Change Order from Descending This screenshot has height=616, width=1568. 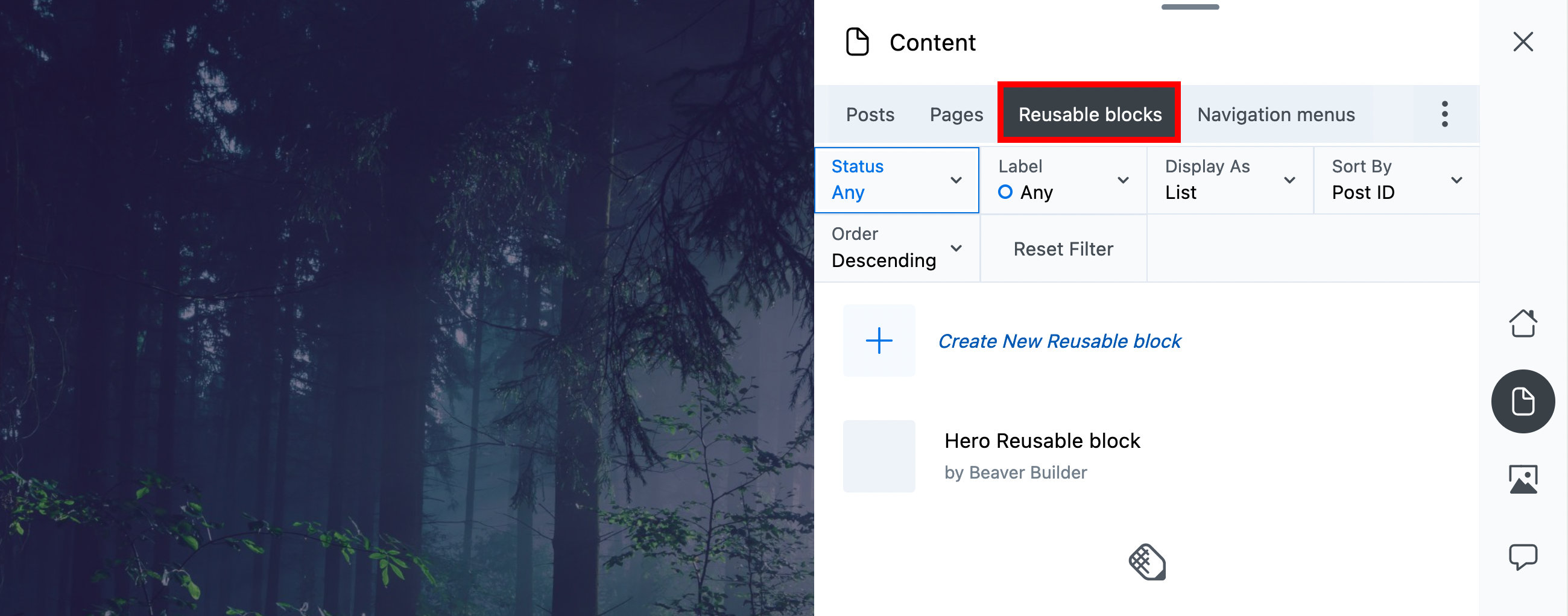(896, 248)
